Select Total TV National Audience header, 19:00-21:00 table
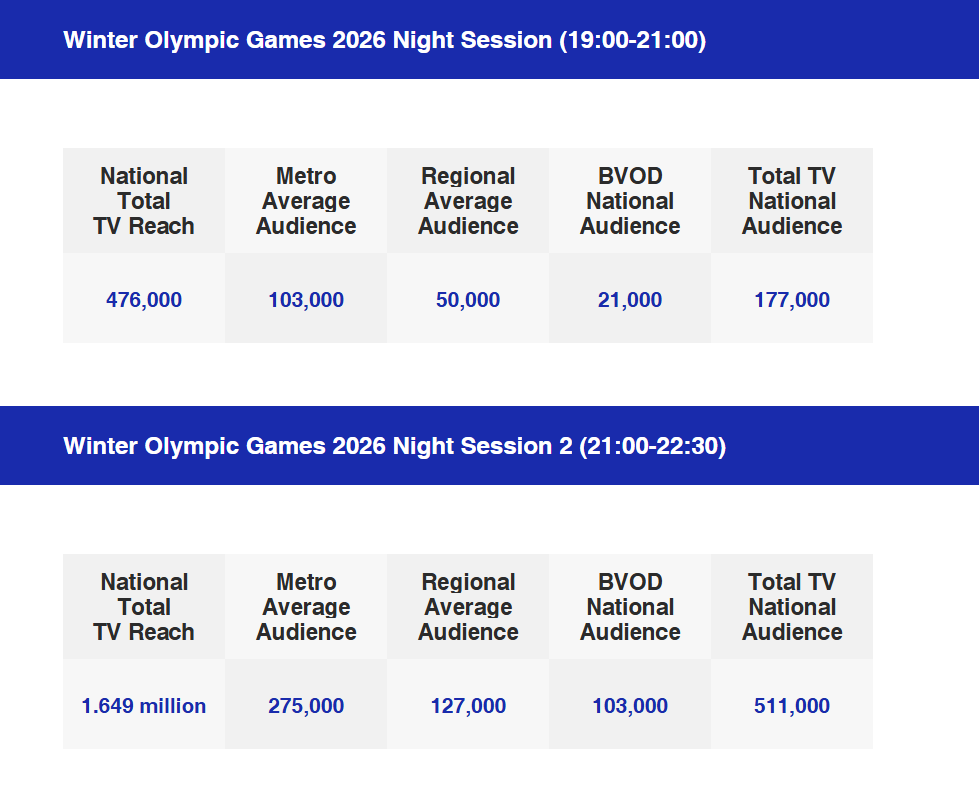 [792, 201]
